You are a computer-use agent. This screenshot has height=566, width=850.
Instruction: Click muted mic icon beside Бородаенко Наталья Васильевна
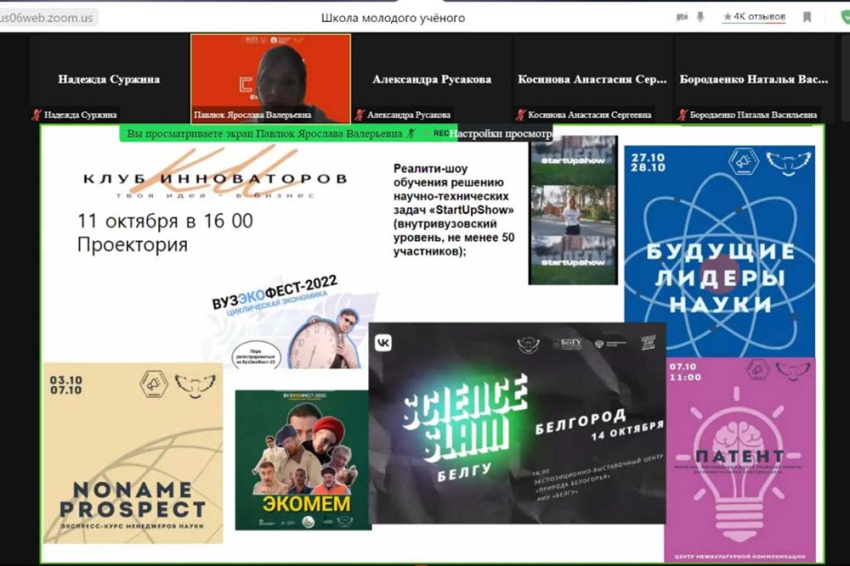click(682, 115)
